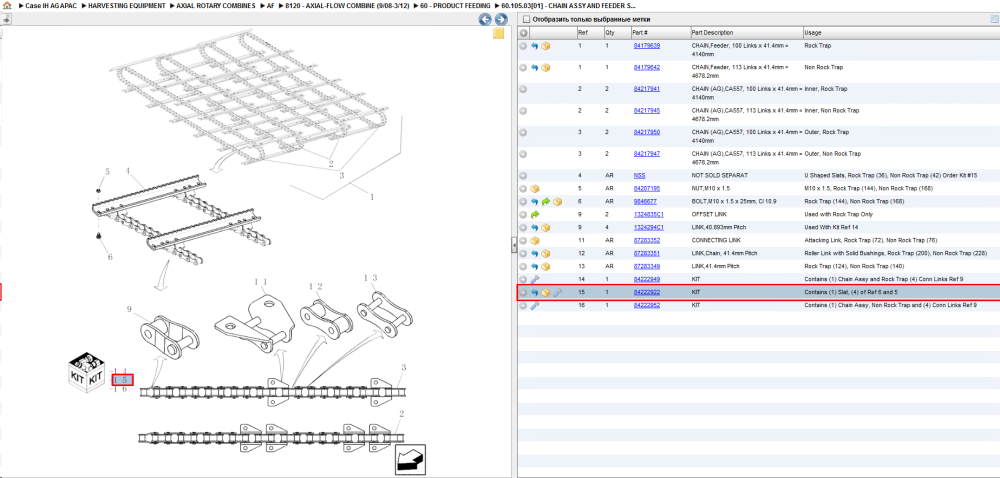The height and width of the screenshot is (478, 1000).
Task: Open the yellow note icon above diagram
Action: pyautogui.click(x=499, y=34)
